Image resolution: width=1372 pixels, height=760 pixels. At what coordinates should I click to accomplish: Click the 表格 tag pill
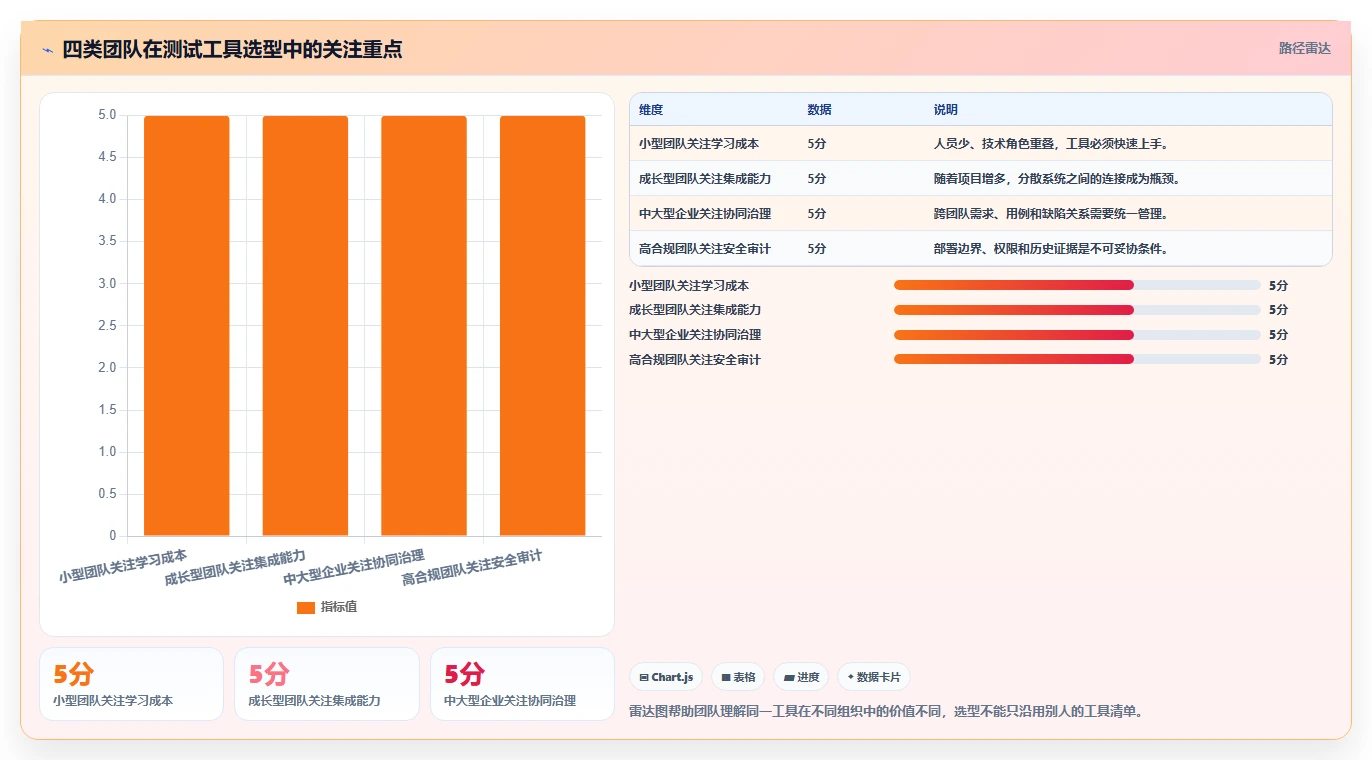pos(737,677)
